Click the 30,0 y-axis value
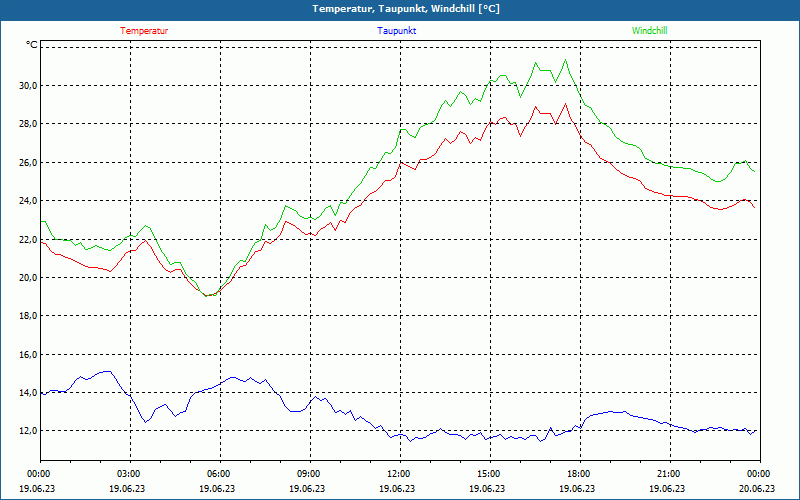The width and height of the screenshot is (800, 500). pyautogui.click(x=29, y=86)
